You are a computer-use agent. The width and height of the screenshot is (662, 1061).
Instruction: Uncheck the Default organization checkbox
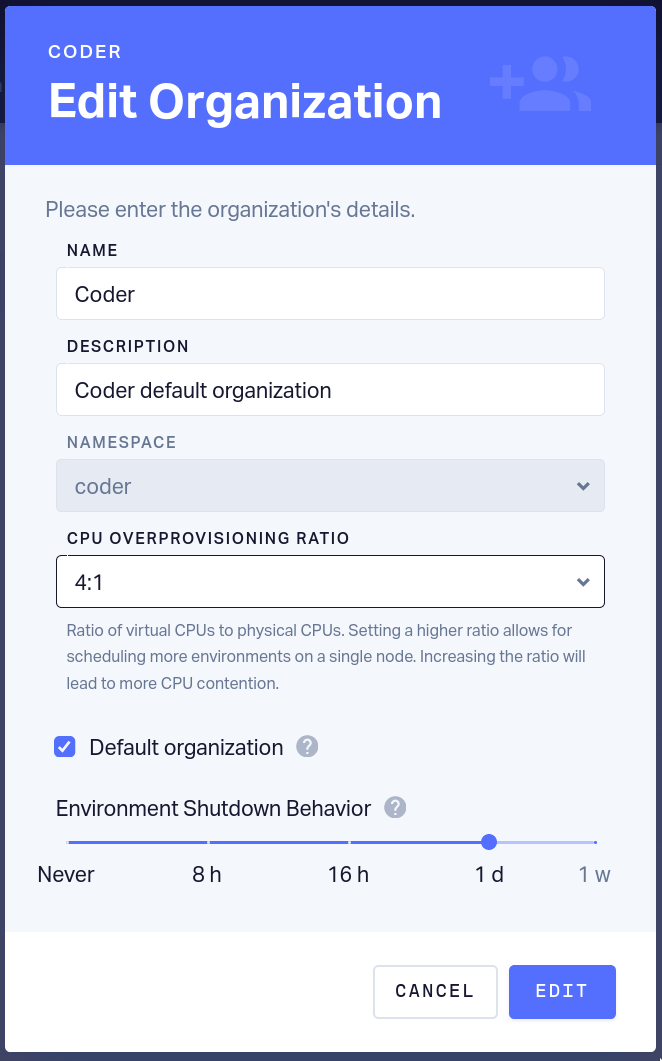coord(65,747)
